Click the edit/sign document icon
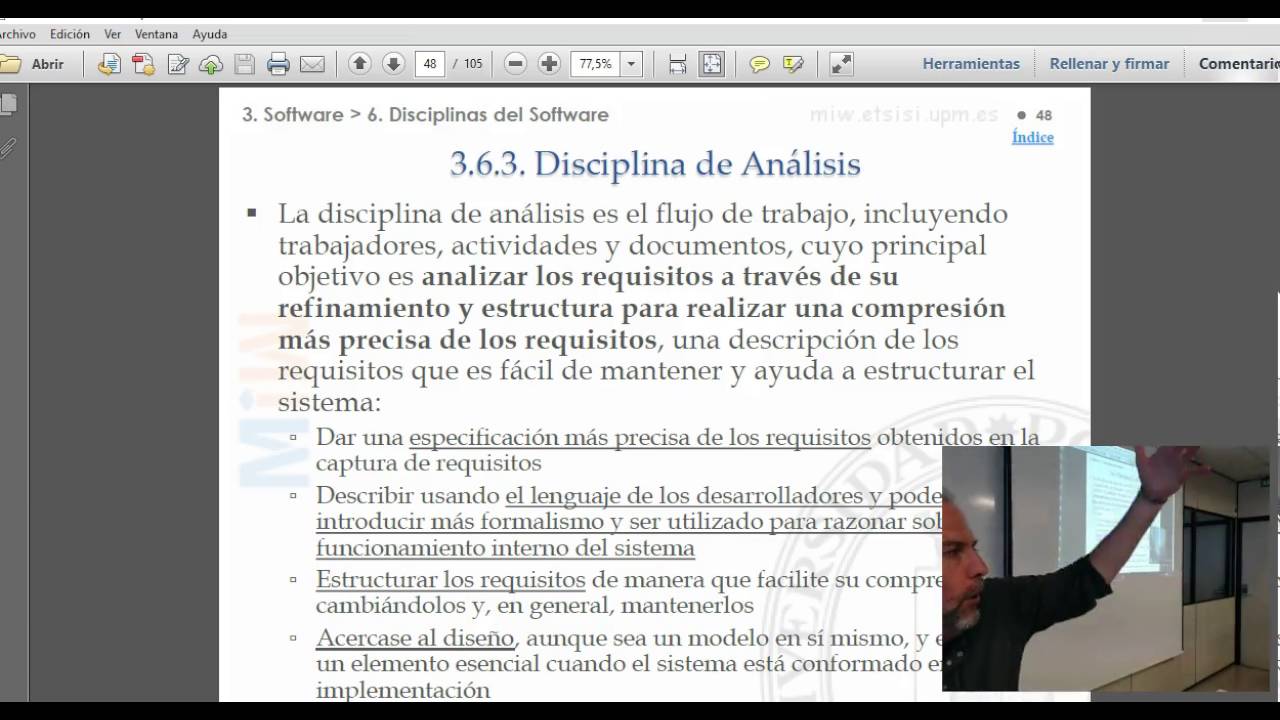 pyautogui.click(x=178, y=64)
